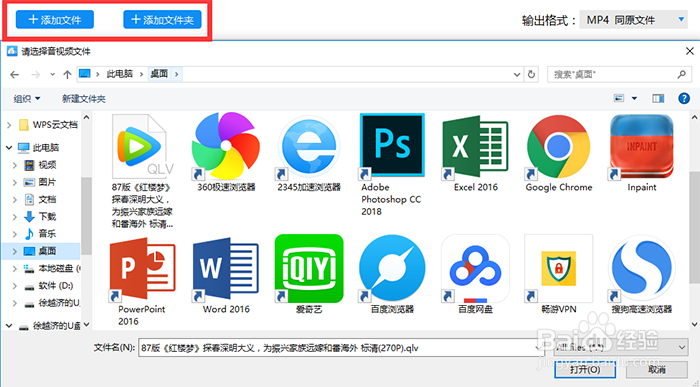
Task: Open 软件 (D:) drive in sidebar
Action: click(49, 286)
